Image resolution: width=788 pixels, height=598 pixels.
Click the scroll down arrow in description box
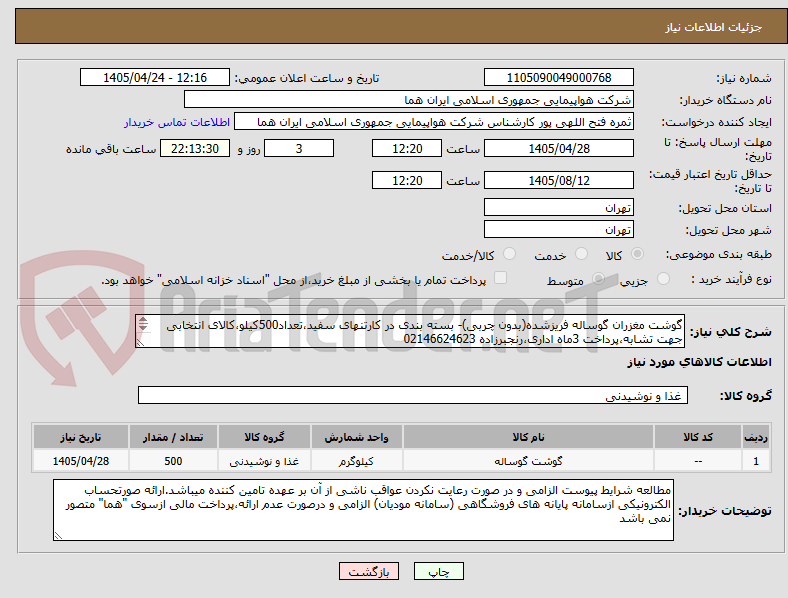(143, 328)
